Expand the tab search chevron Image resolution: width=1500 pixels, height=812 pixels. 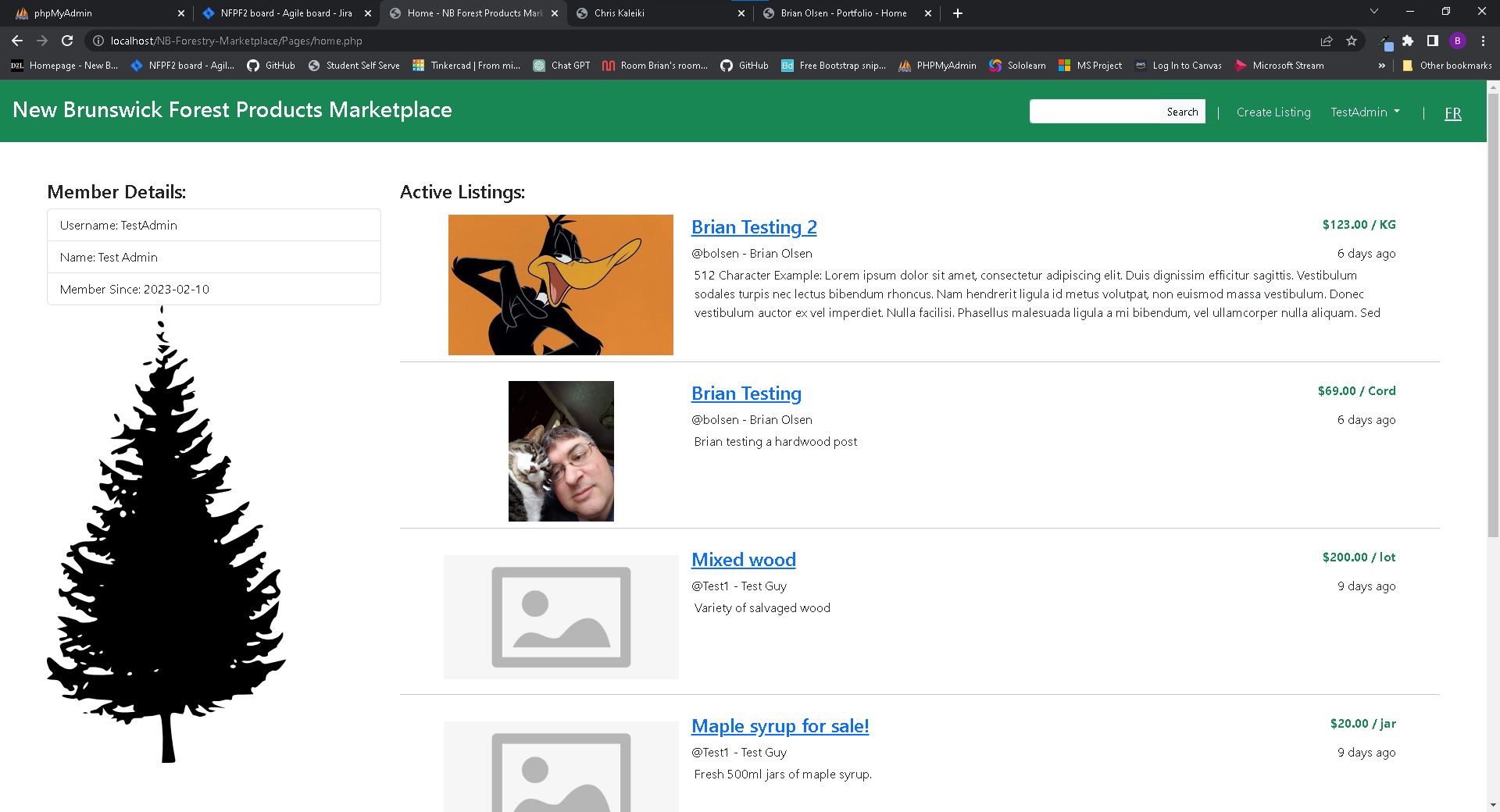point(1374,12)
